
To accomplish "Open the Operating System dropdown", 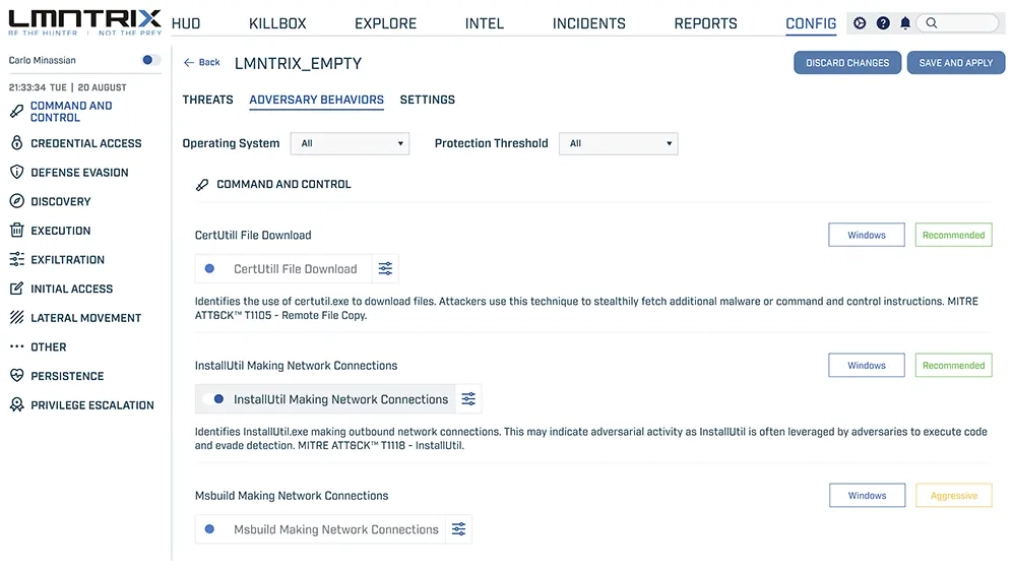I will tap(350, 144).
